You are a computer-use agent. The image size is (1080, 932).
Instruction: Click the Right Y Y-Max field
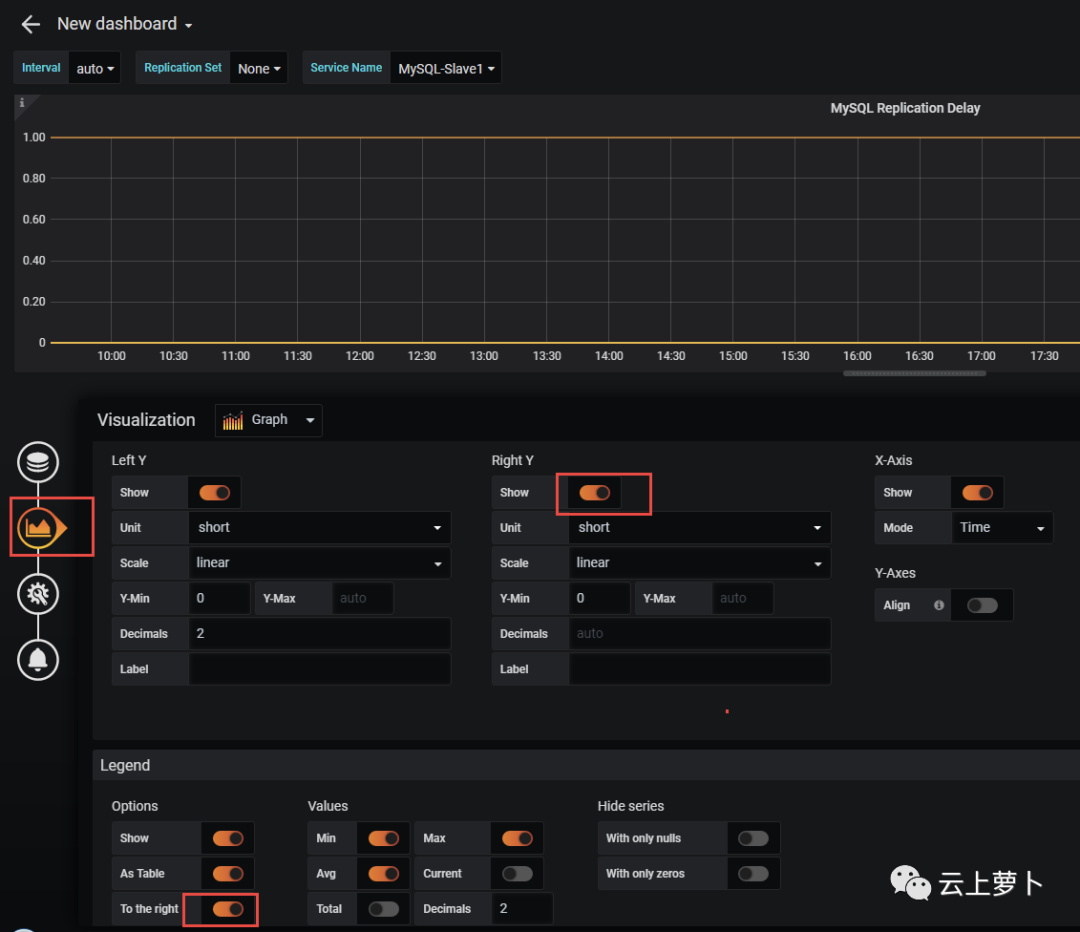point(743,598)
